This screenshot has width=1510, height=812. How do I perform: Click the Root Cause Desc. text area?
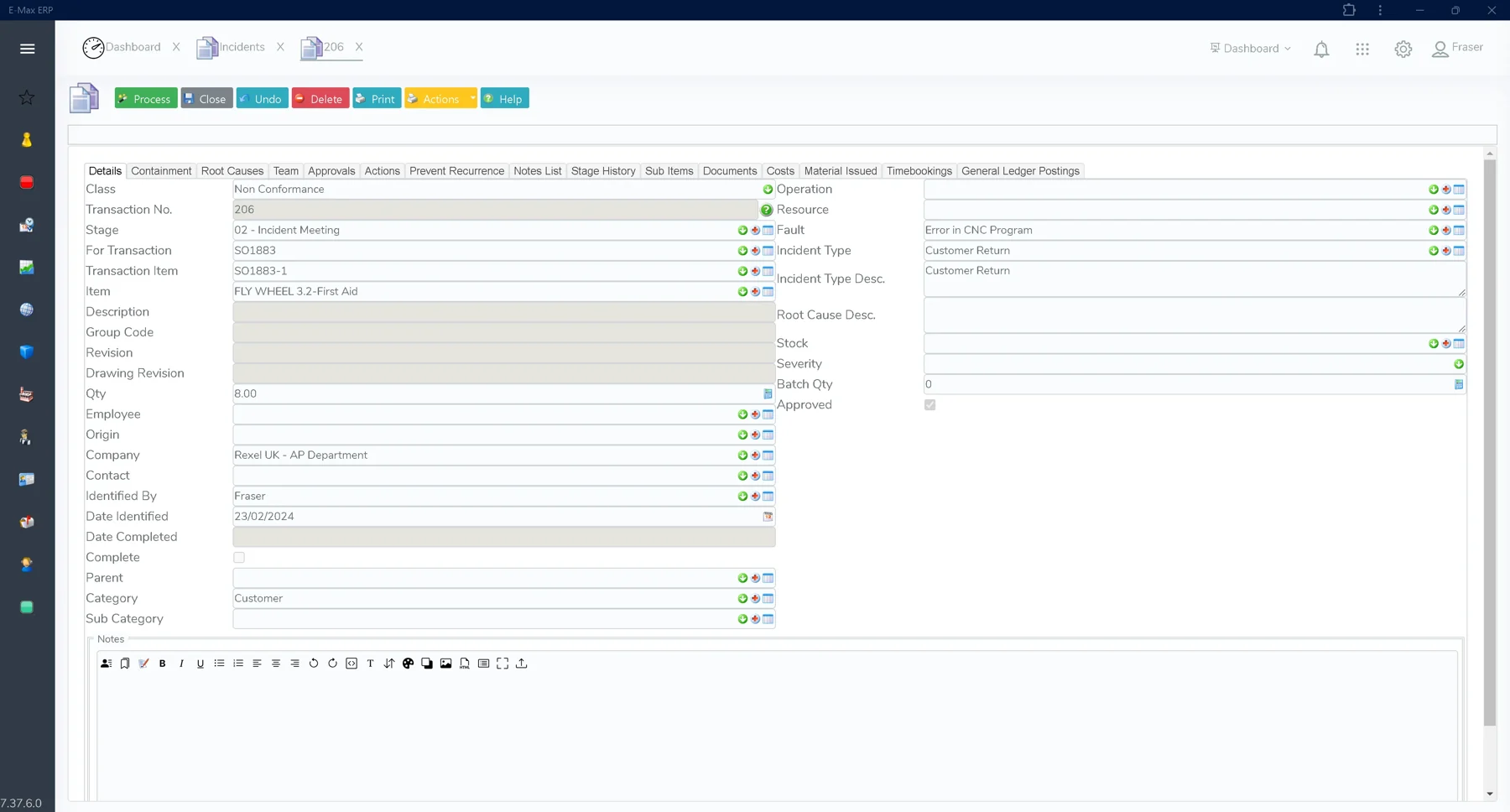tap(1195, 315)
